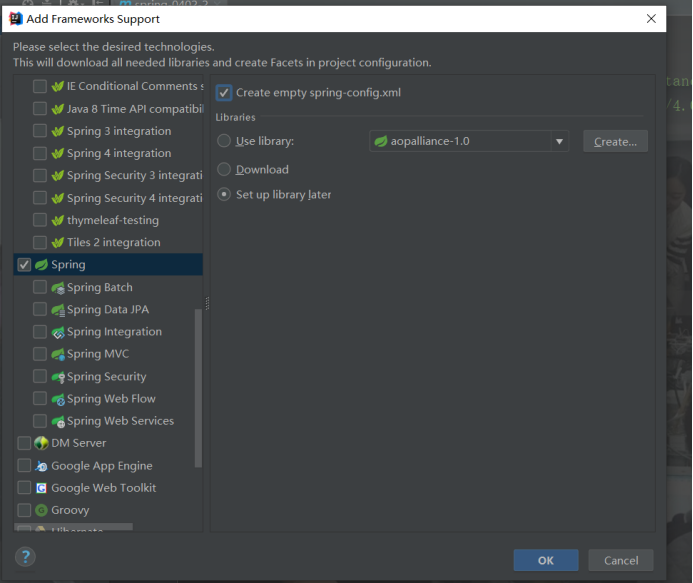Check the thymeleaf-testing checkbox

tap(40, 220)
